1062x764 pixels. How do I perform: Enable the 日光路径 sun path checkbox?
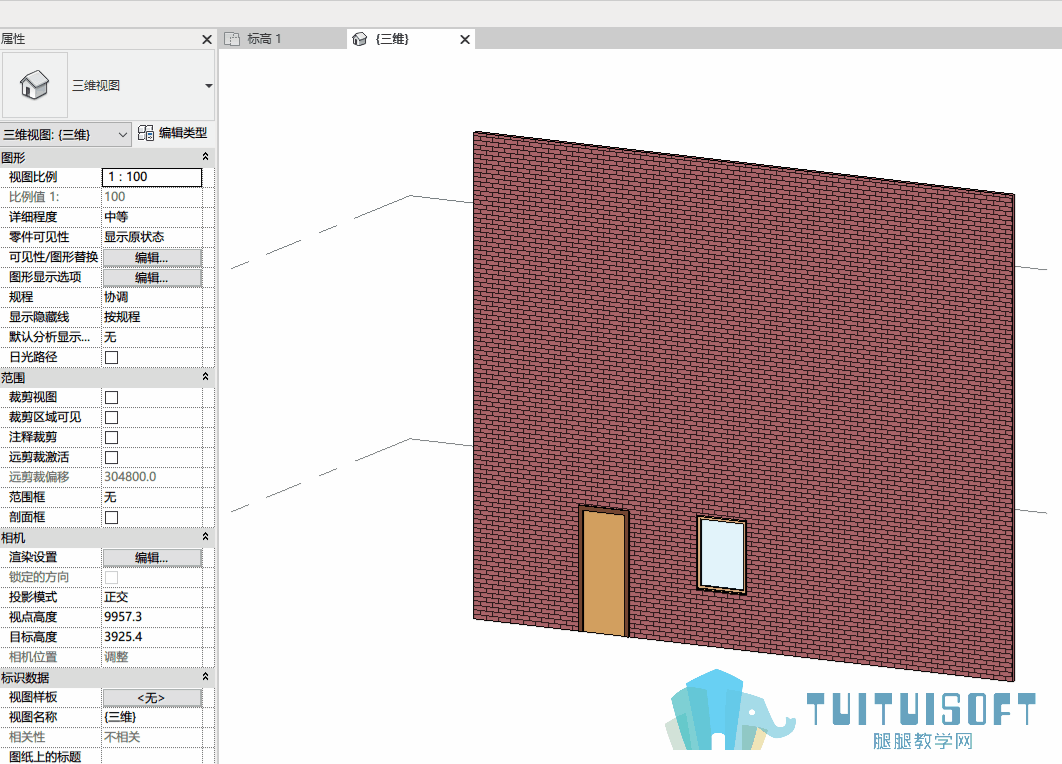coord(112,357)
